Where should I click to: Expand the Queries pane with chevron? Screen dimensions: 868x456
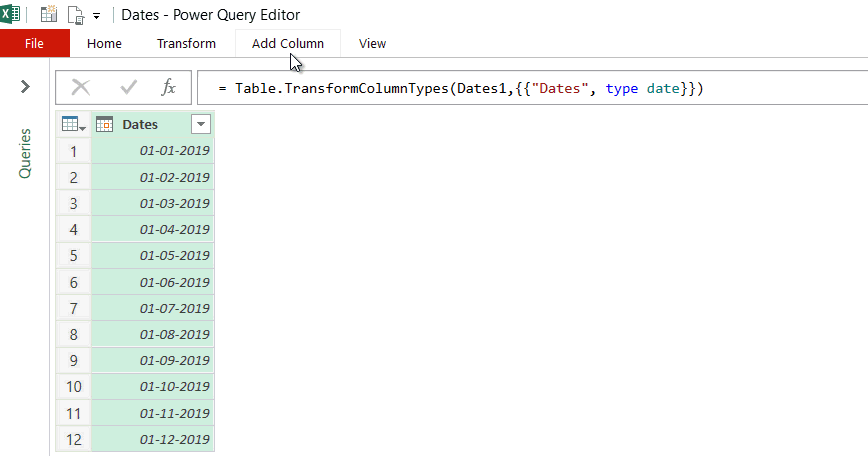25,87
